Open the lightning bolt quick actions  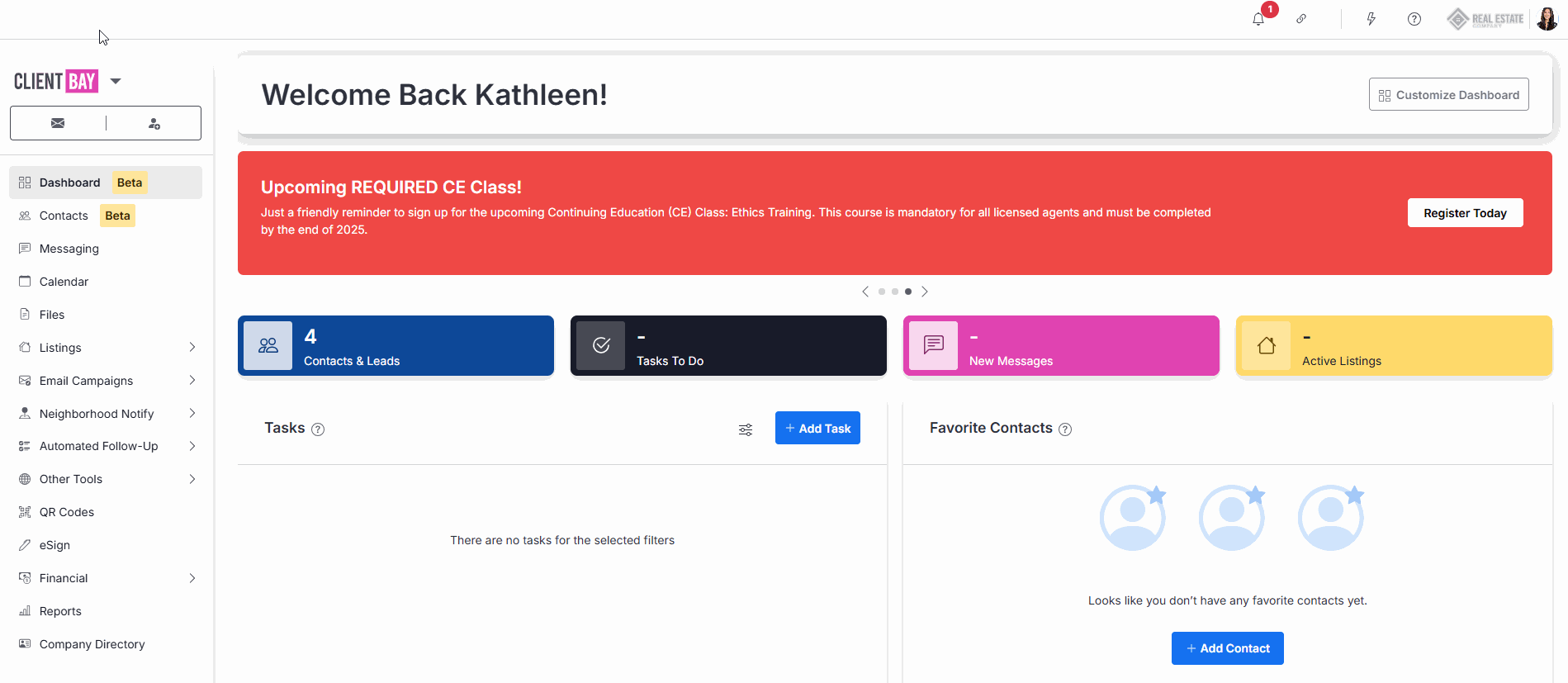coord(1371,19)
